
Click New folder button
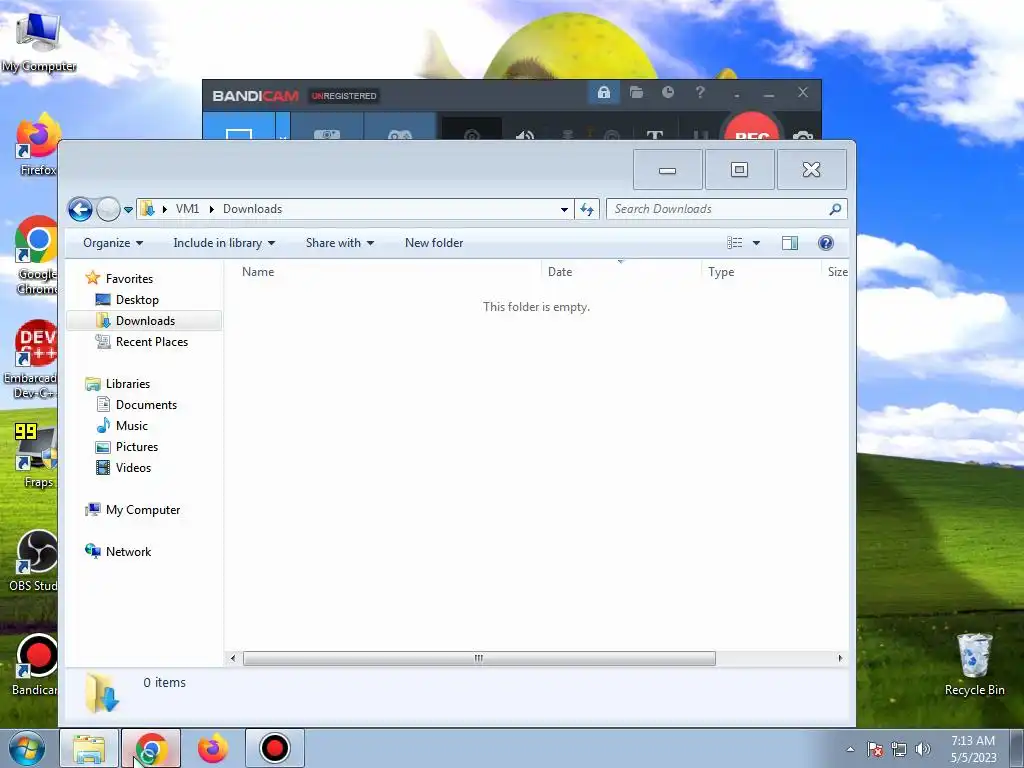[x=434, y=243]
